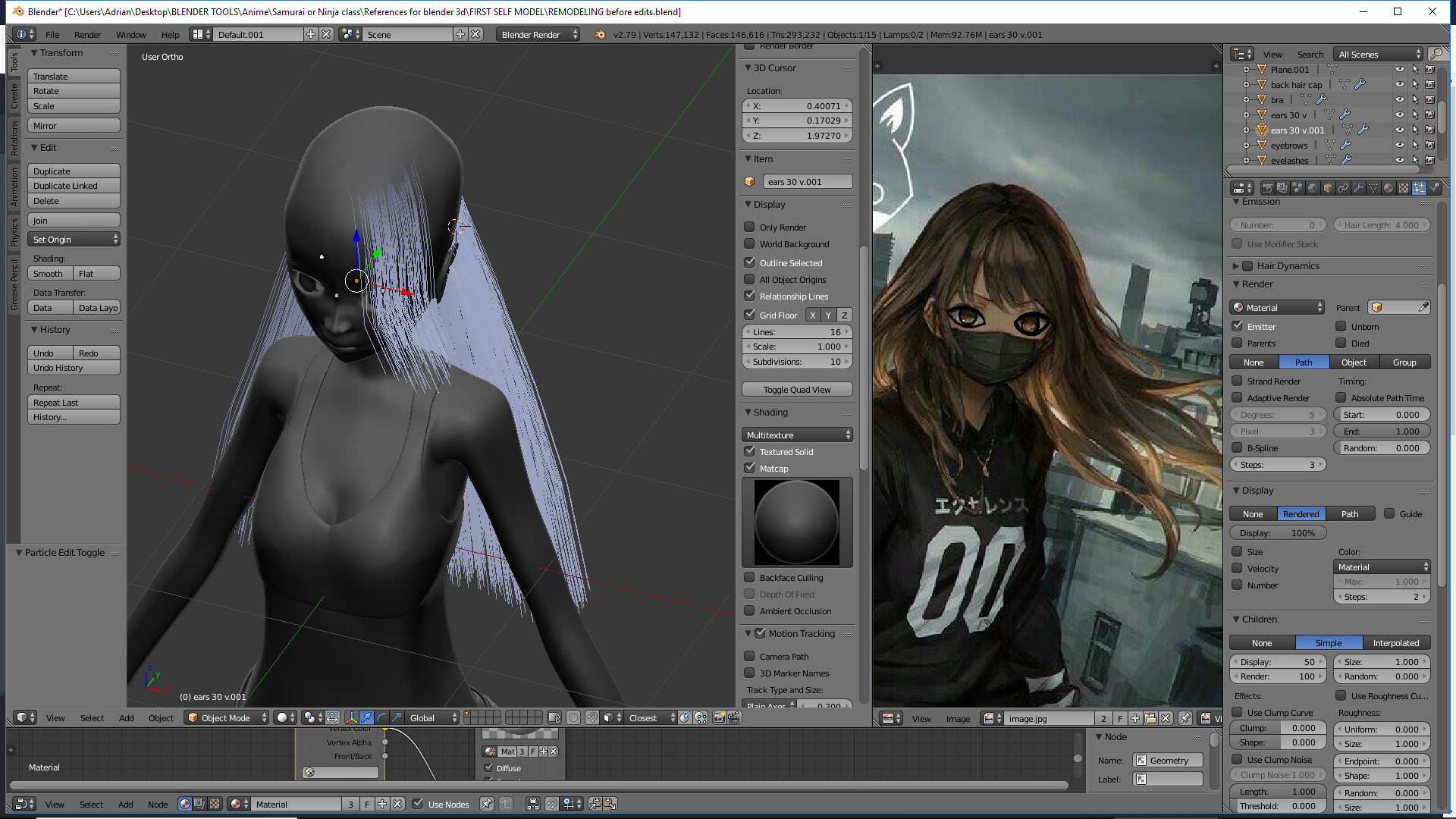Screen dimensions: 1456x819
Task: Open the Texture properties tab (checker icon)
Action: (1404, 188)
